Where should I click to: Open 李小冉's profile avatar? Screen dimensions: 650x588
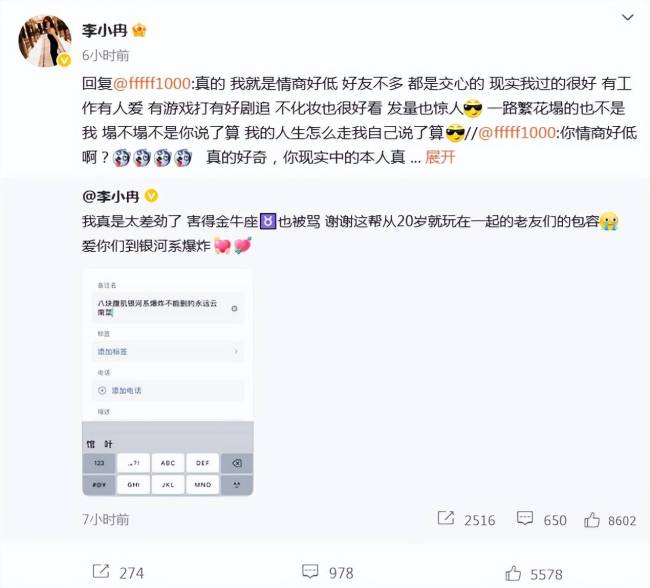pyautogui.click(x=45, y=41)
